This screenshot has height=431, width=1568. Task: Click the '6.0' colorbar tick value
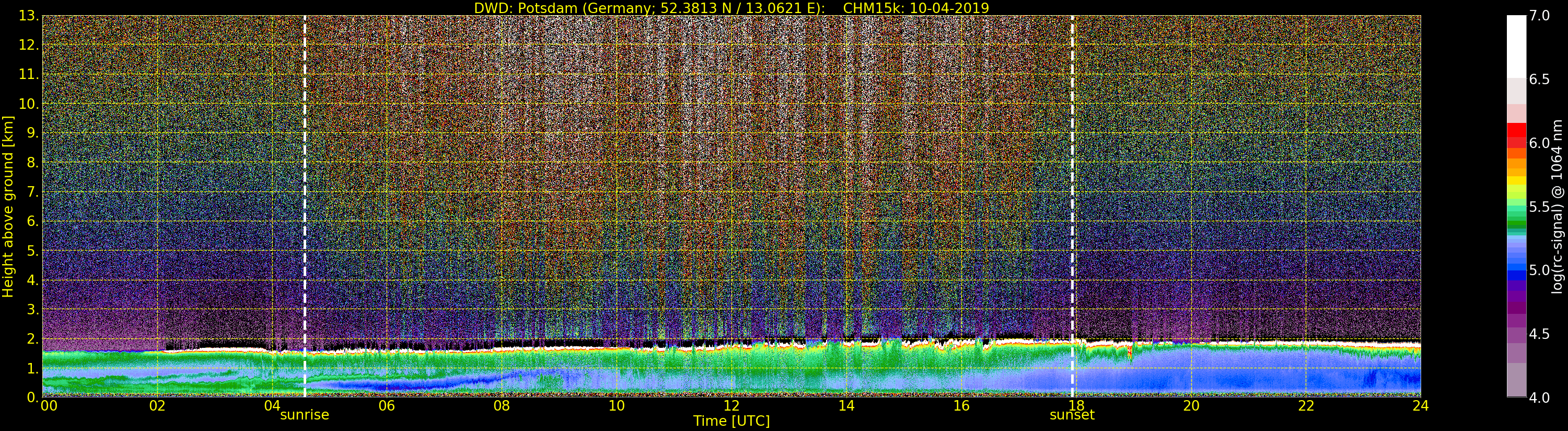click(x=1539, y=143)
